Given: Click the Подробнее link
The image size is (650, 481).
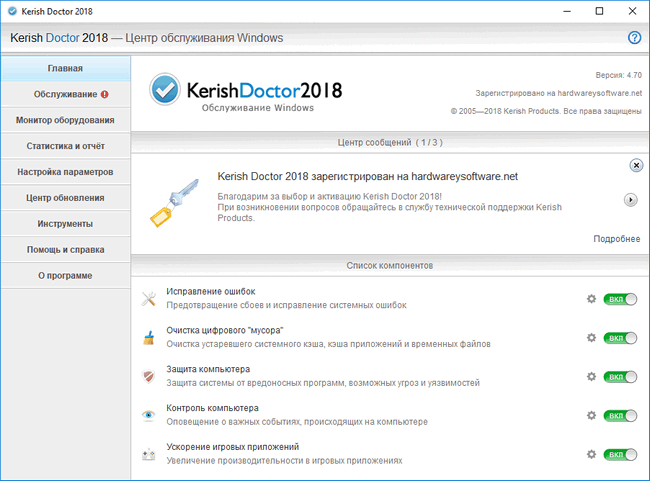Looking at the screenshot, I should pyautogui.click(x=616, y=239).
